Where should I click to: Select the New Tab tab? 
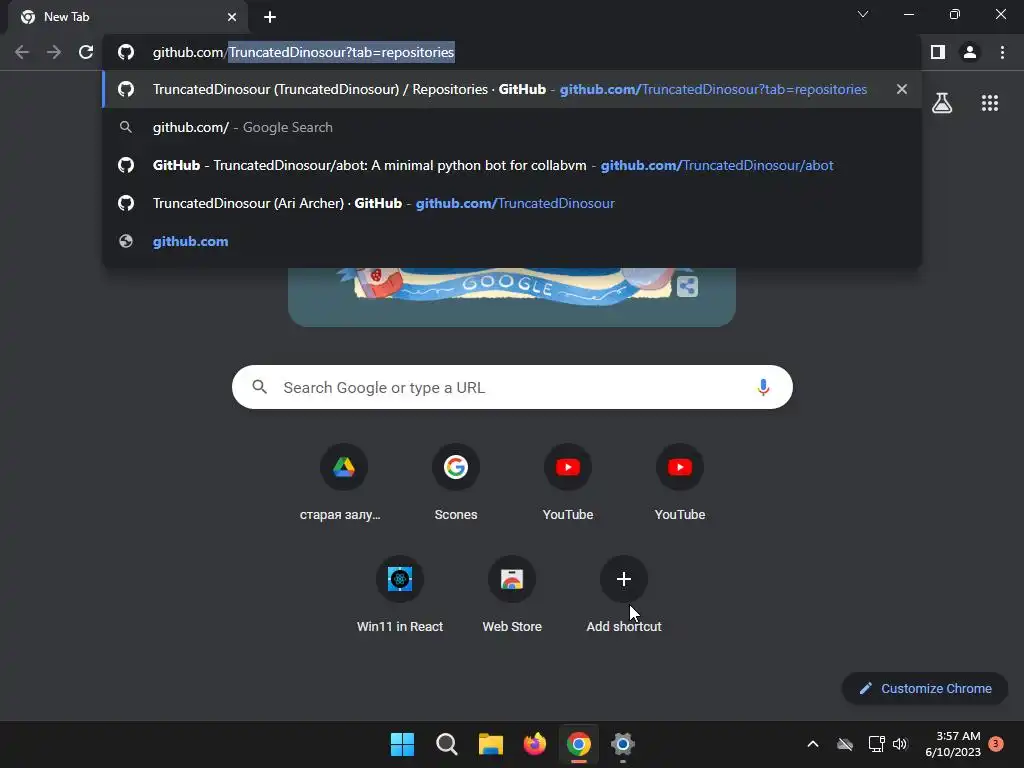127,17
